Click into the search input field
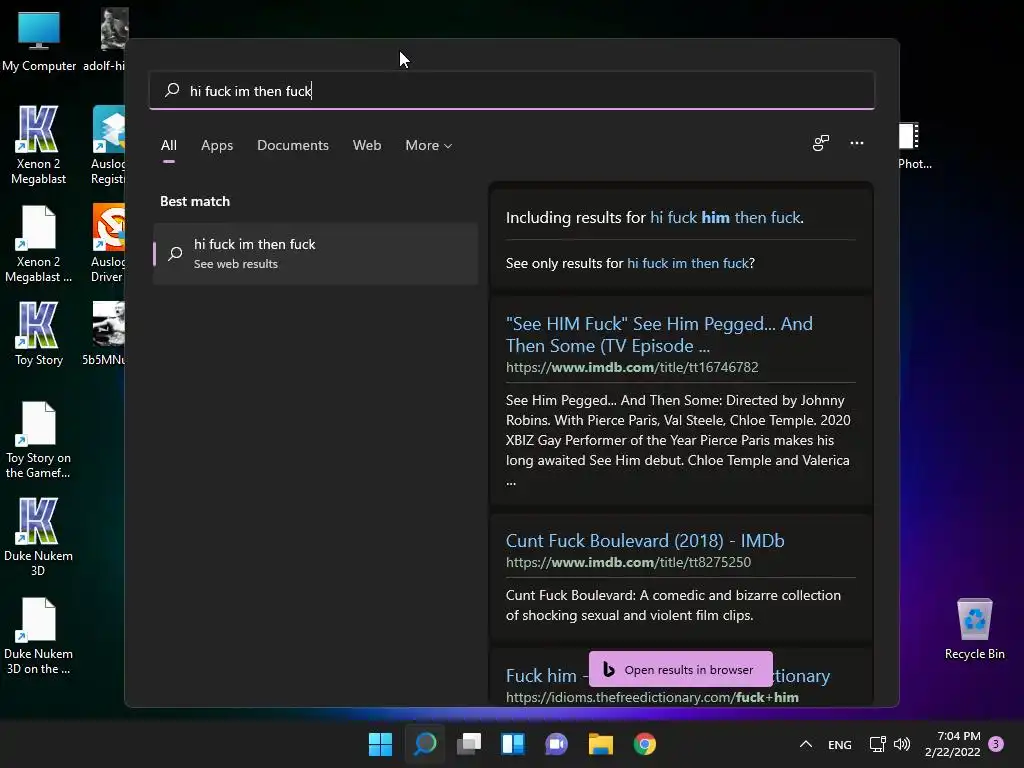The image size is (1024, 768). pos(512,91)
